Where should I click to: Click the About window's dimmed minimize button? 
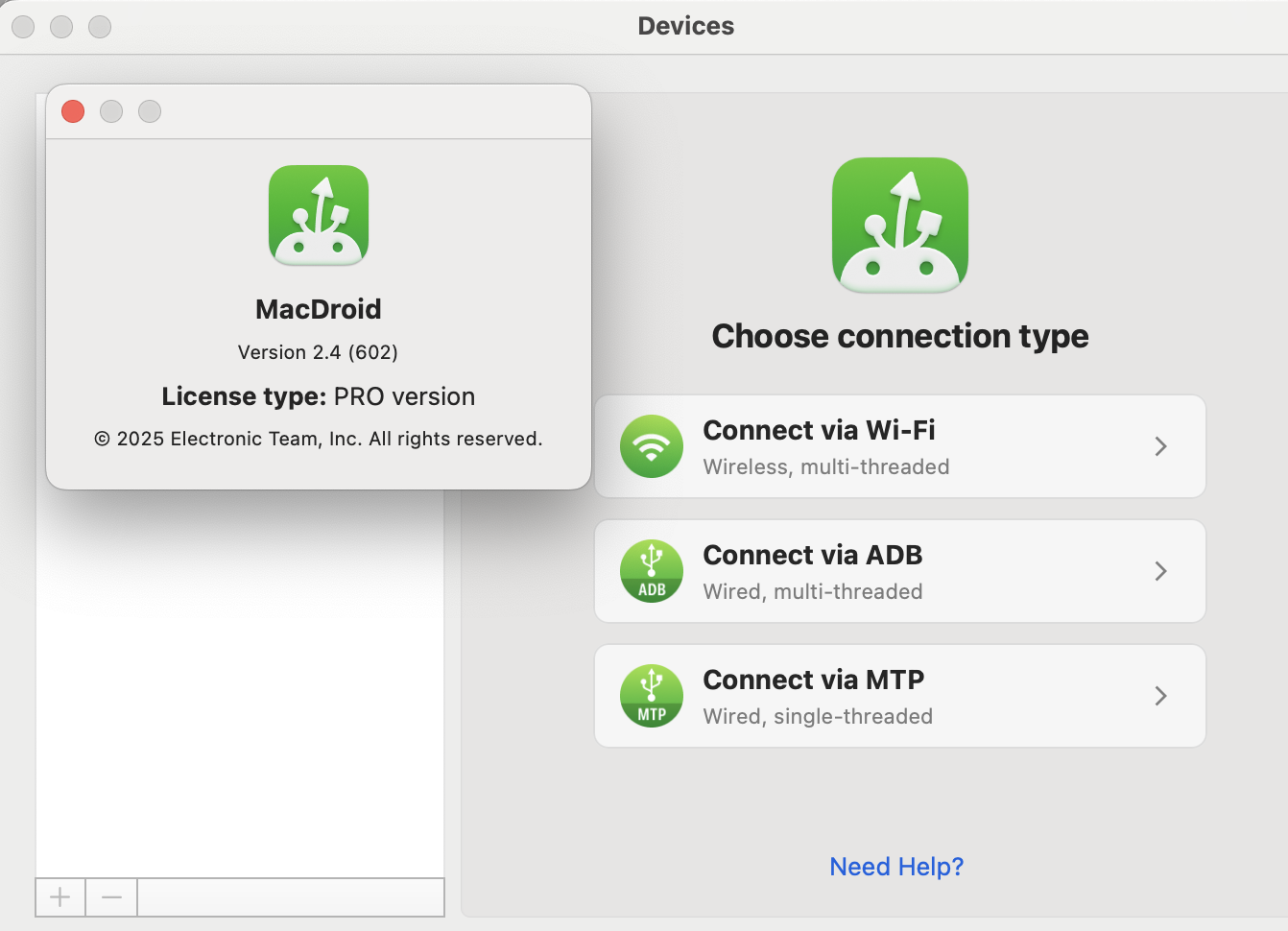(x=111, y=111)
